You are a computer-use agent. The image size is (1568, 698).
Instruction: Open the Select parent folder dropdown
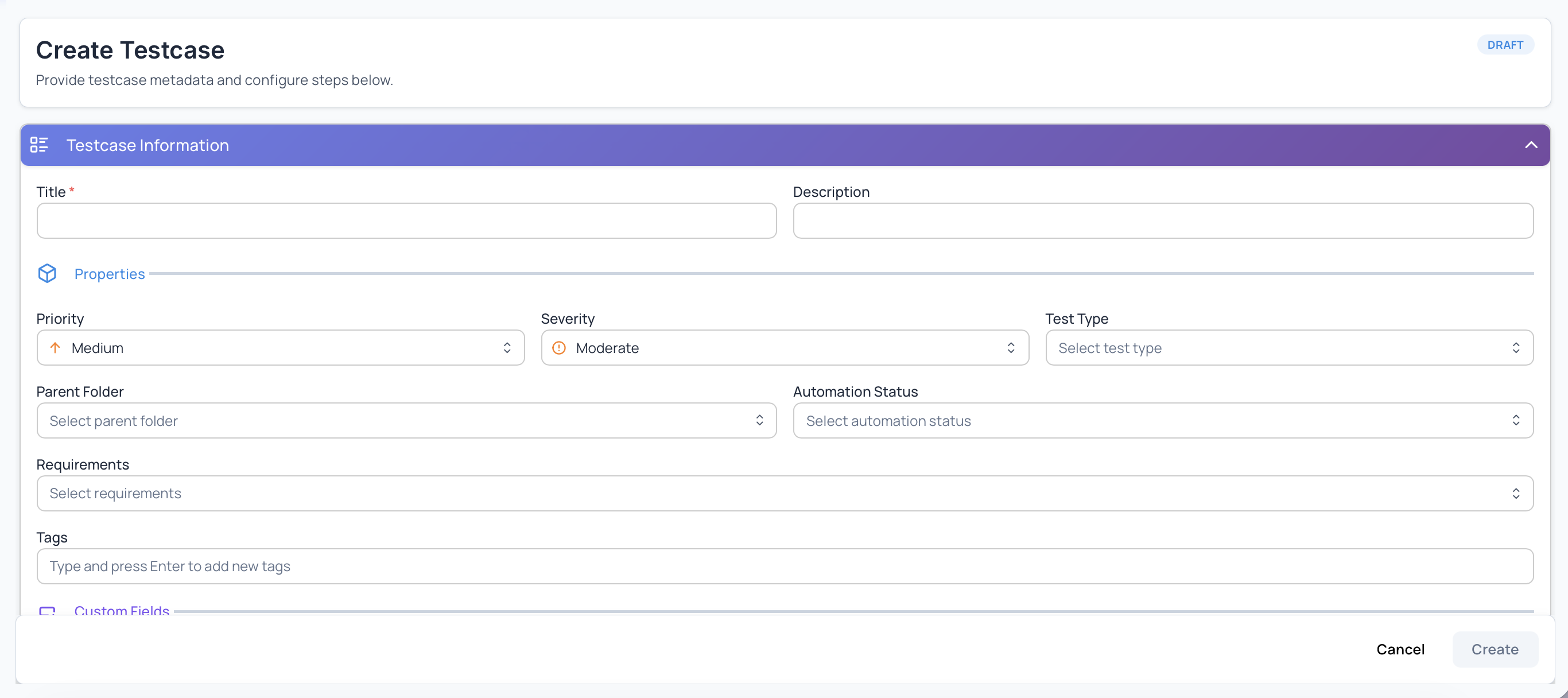406,421
